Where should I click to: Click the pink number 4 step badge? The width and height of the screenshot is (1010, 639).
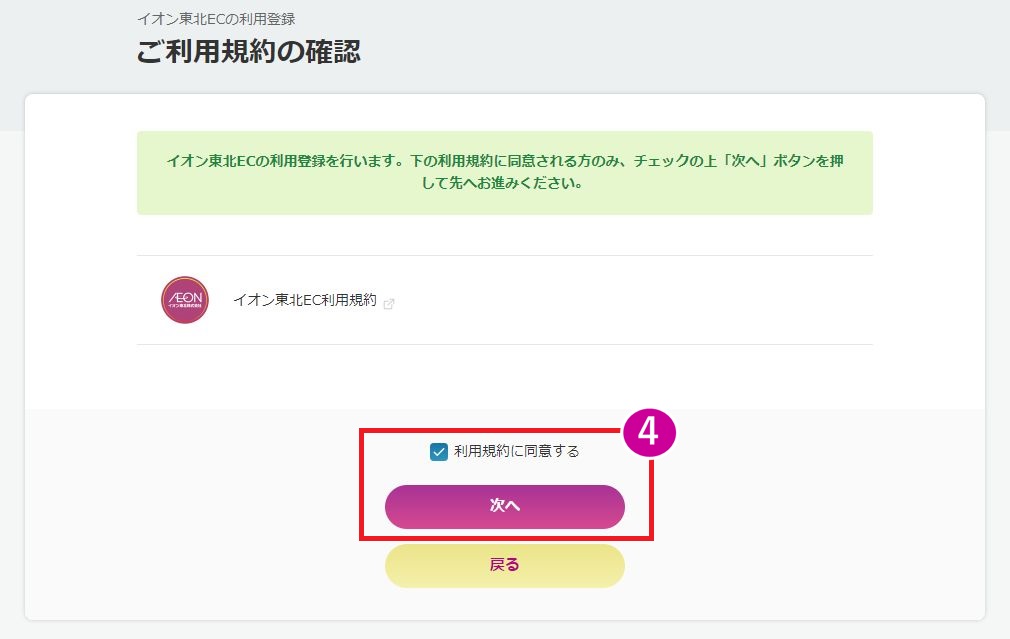tap(649, 431)
